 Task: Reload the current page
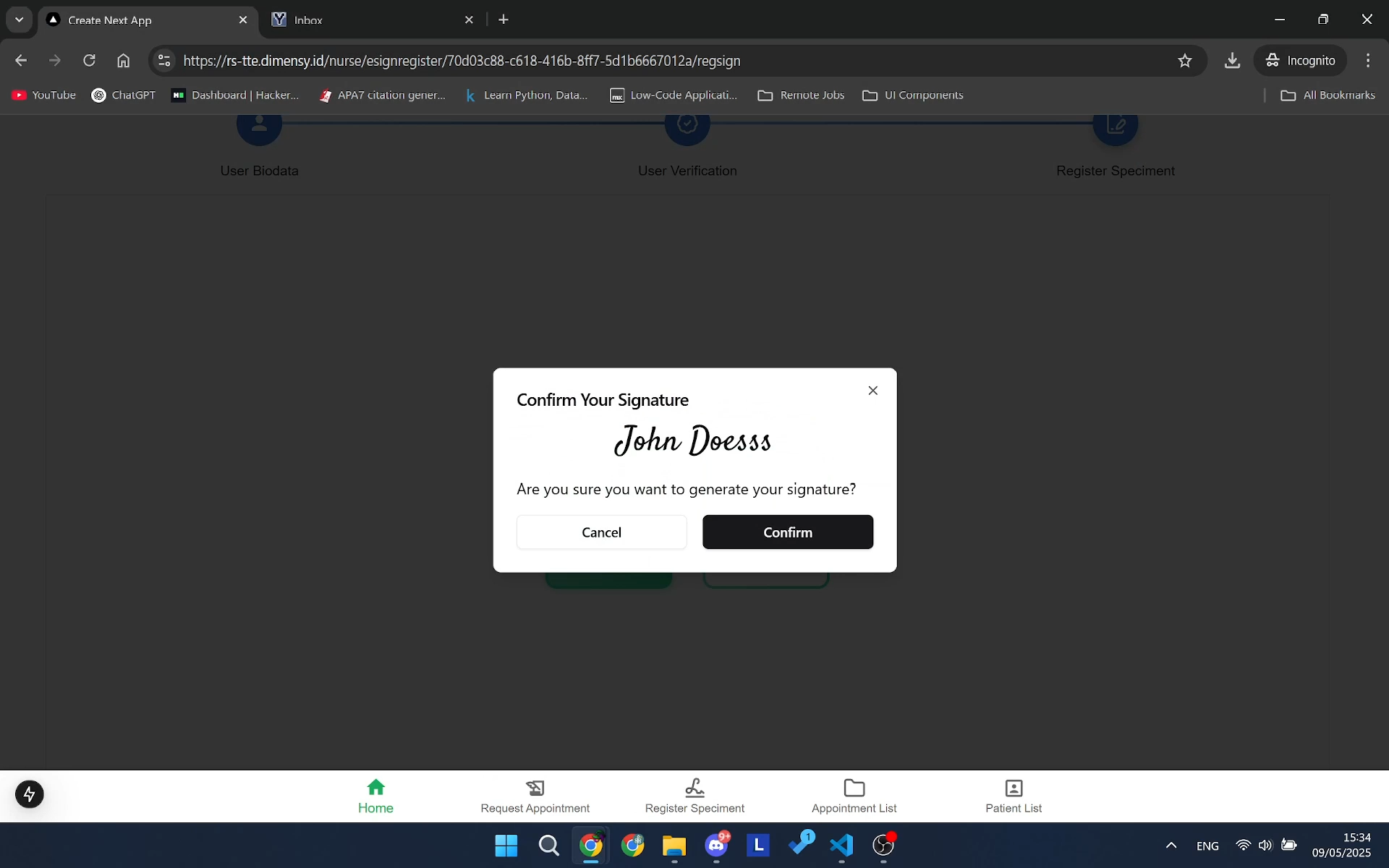pos(89,61)
